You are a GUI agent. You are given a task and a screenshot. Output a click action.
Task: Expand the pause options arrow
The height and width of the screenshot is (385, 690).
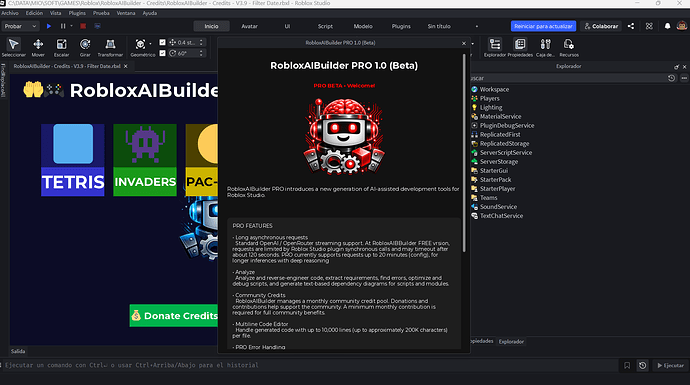click(x=71, y=26)
